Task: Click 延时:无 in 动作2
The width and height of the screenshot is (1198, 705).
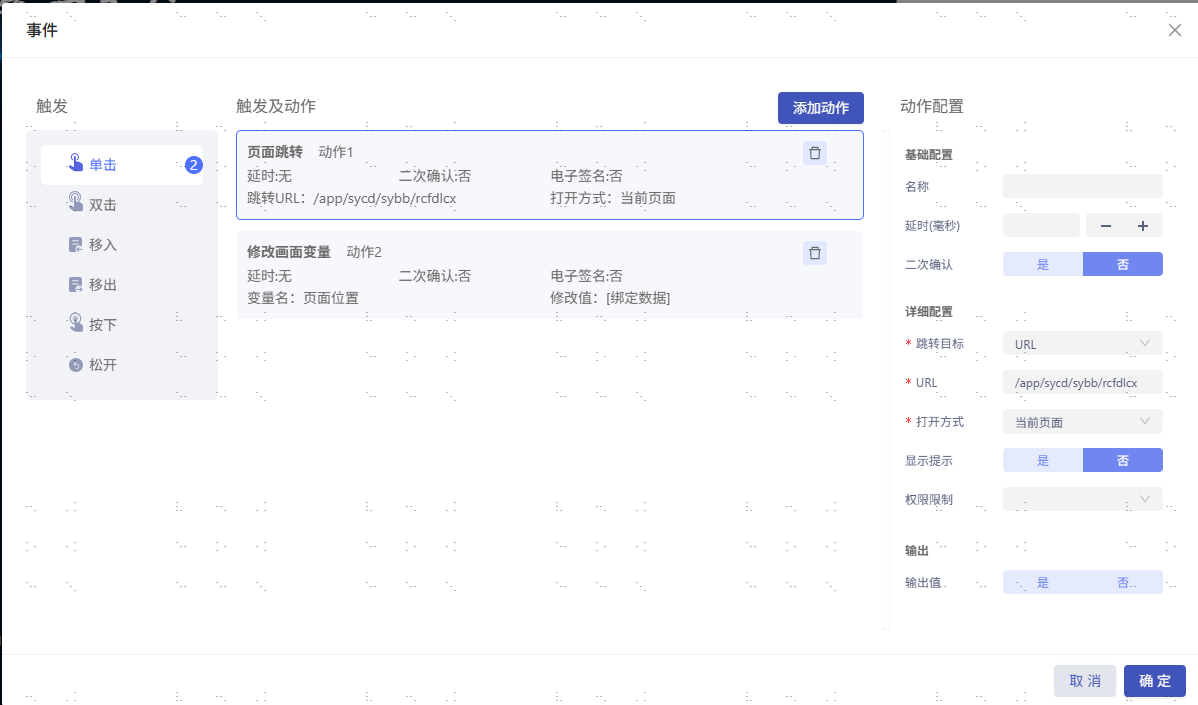Action: (269, 276)
